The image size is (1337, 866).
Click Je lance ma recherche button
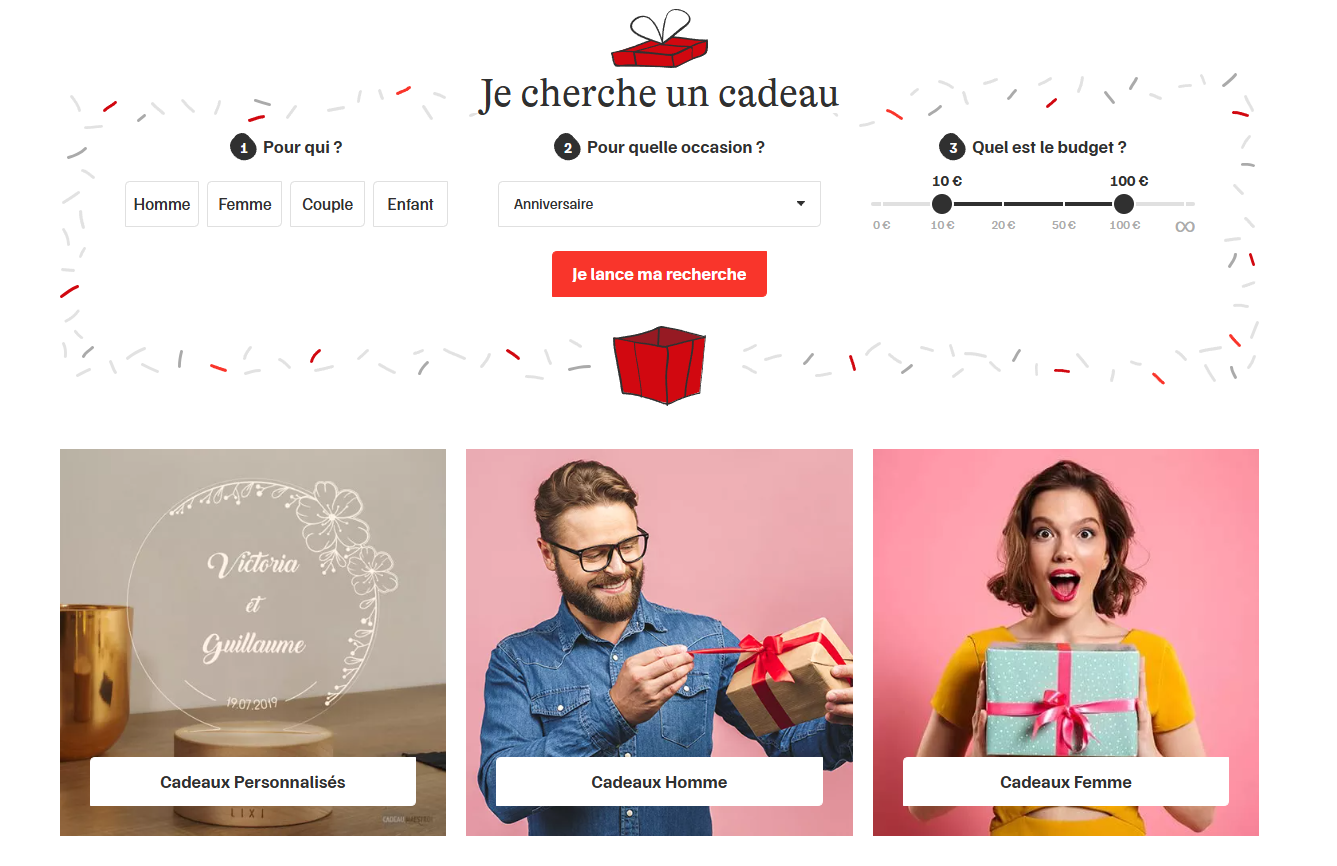click(659, 274)
